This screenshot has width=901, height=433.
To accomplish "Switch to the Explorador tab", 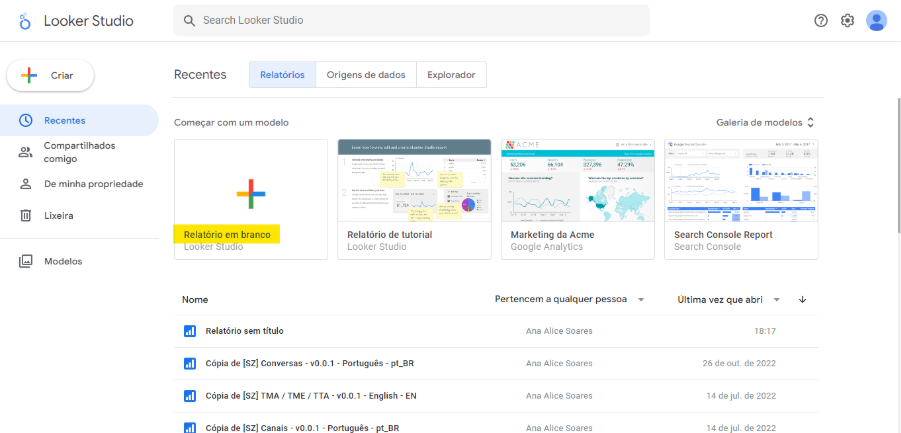I will 451,75.
